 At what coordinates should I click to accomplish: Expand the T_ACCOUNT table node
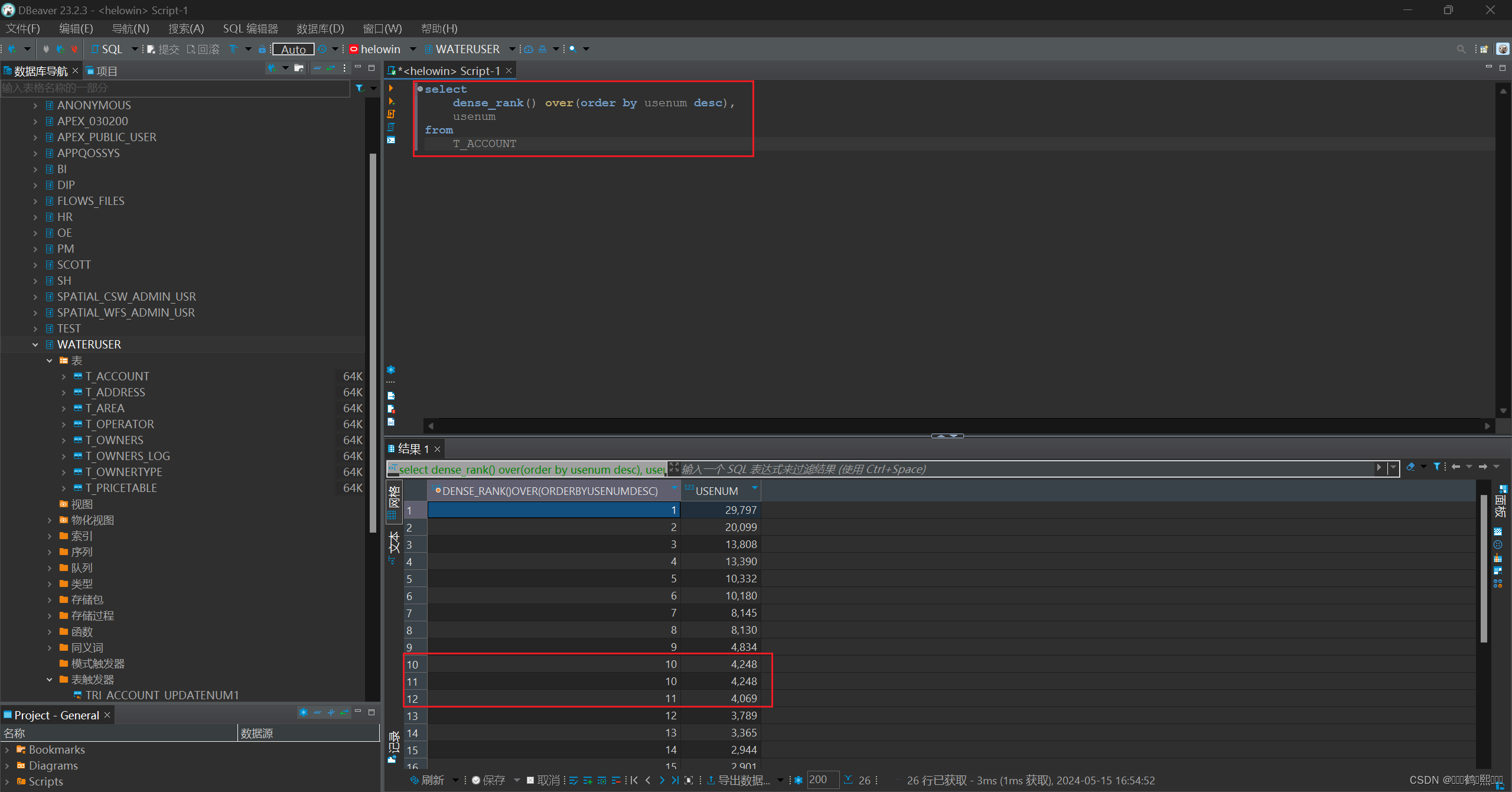tap(64, 376)
